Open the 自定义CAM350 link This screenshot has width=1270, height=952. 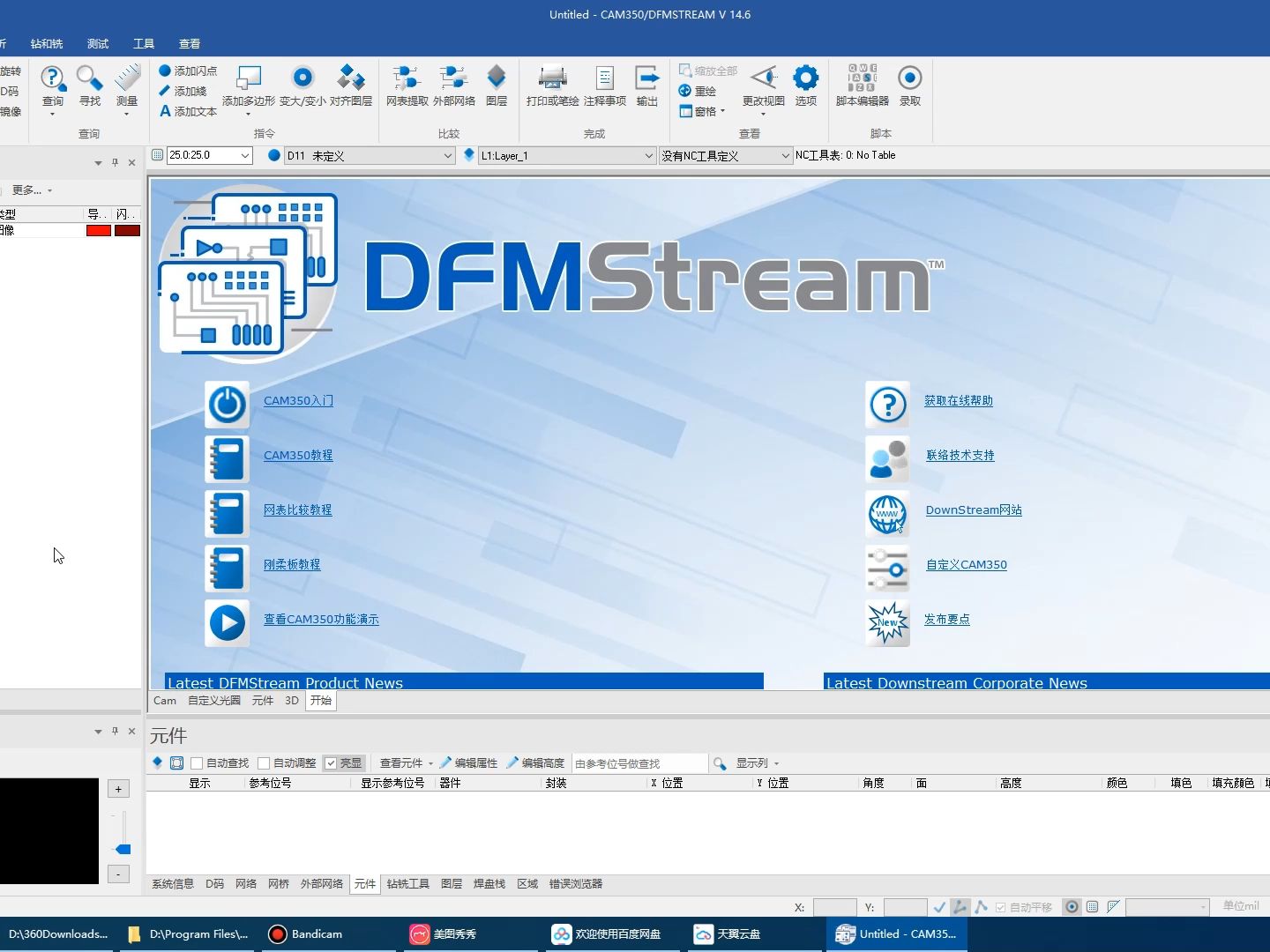click(x=967, y=565)
